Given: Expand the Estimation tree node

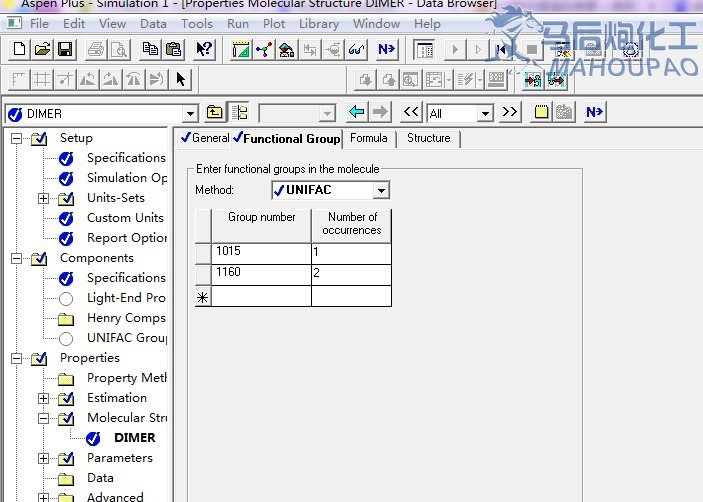Looking at the screenshot, I should tap(43, 398).
